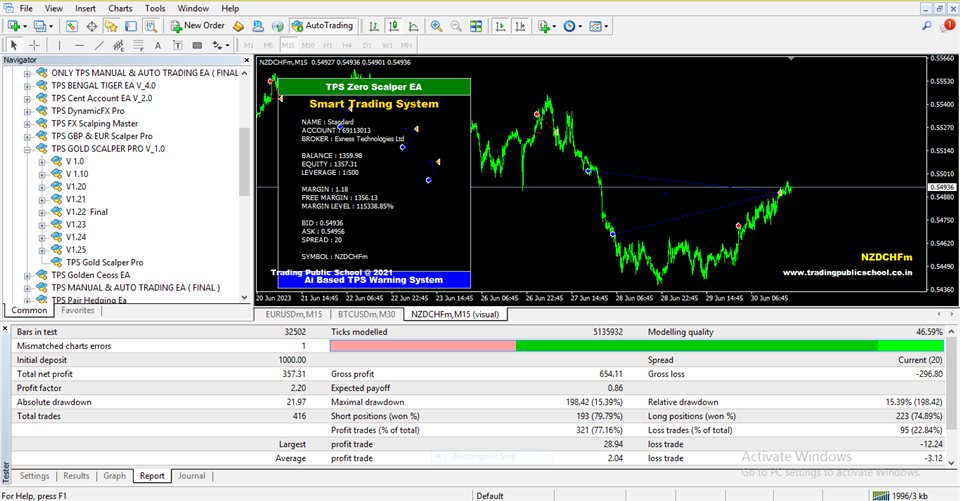Screen dimensions: 960x501
Task: Select the Text Label 'T' tool
Action: (x=178, y=45)
